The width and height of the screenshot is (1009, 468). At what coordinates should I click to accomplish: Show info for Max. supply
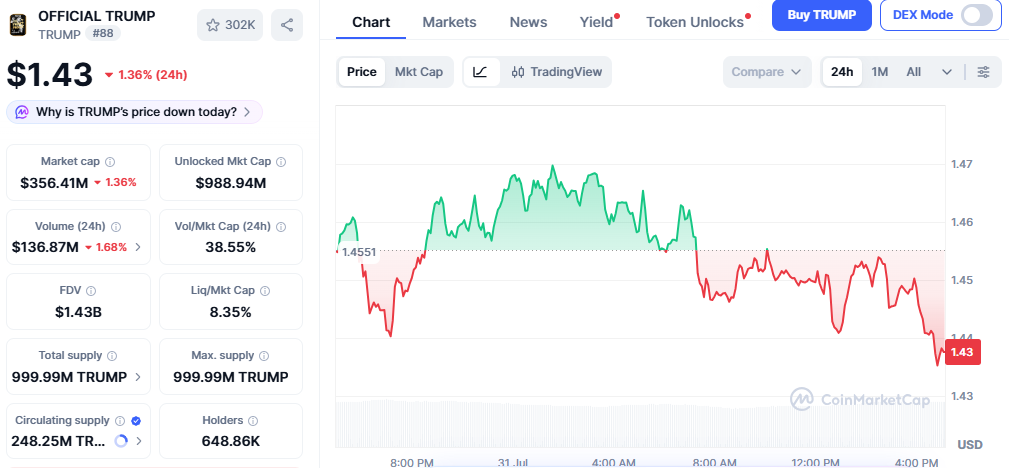click(x=264, y=355)
